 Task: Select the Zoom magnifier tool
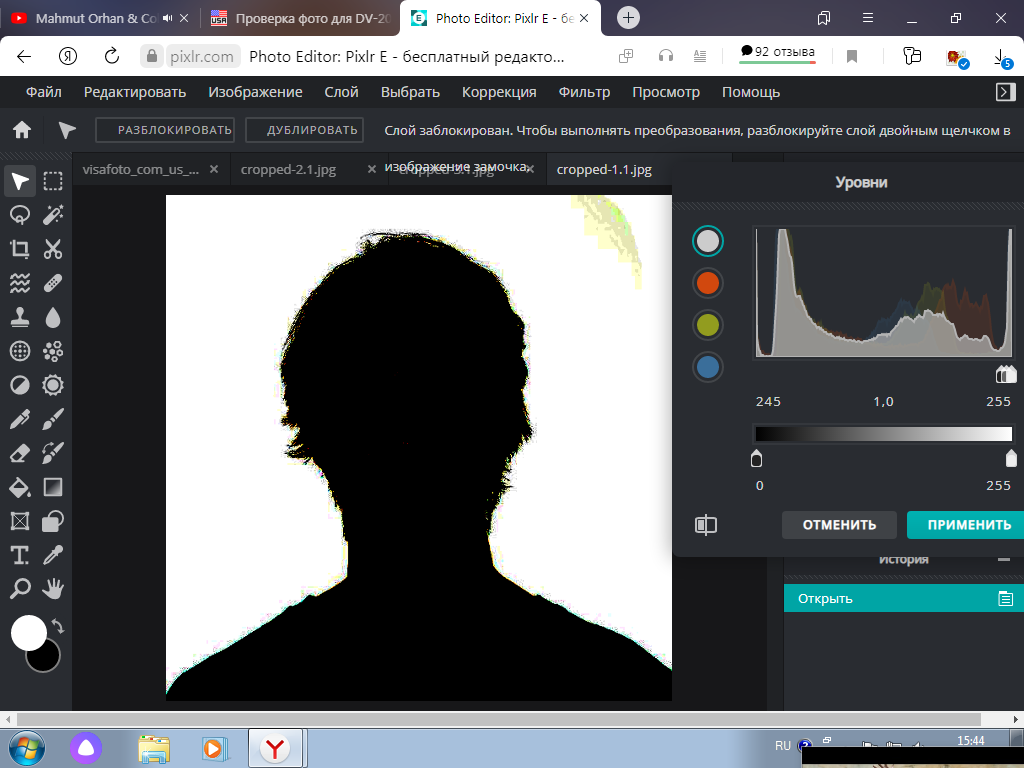(20, 589)
